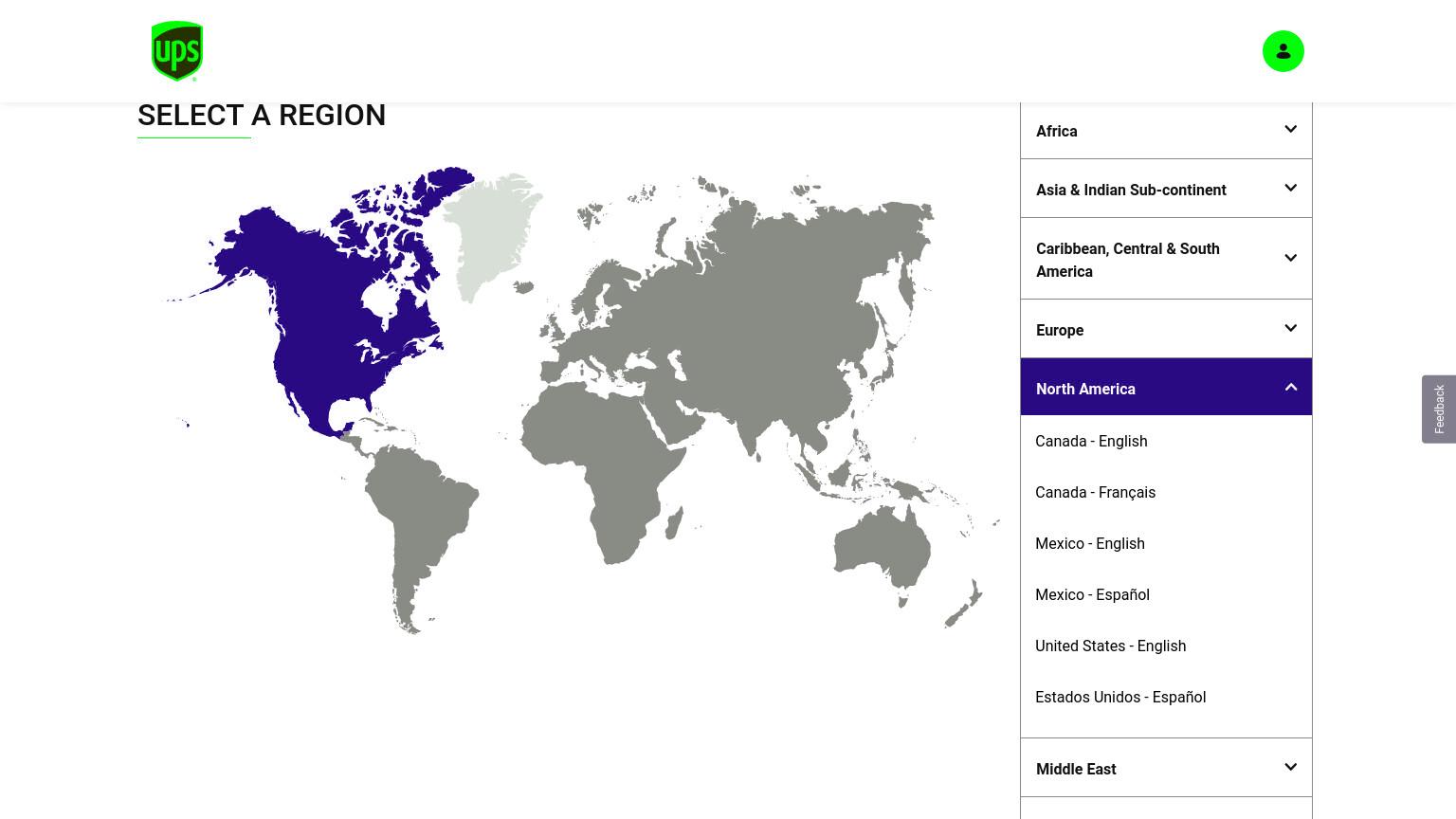Click the UPS shield logo

(177, 51)
